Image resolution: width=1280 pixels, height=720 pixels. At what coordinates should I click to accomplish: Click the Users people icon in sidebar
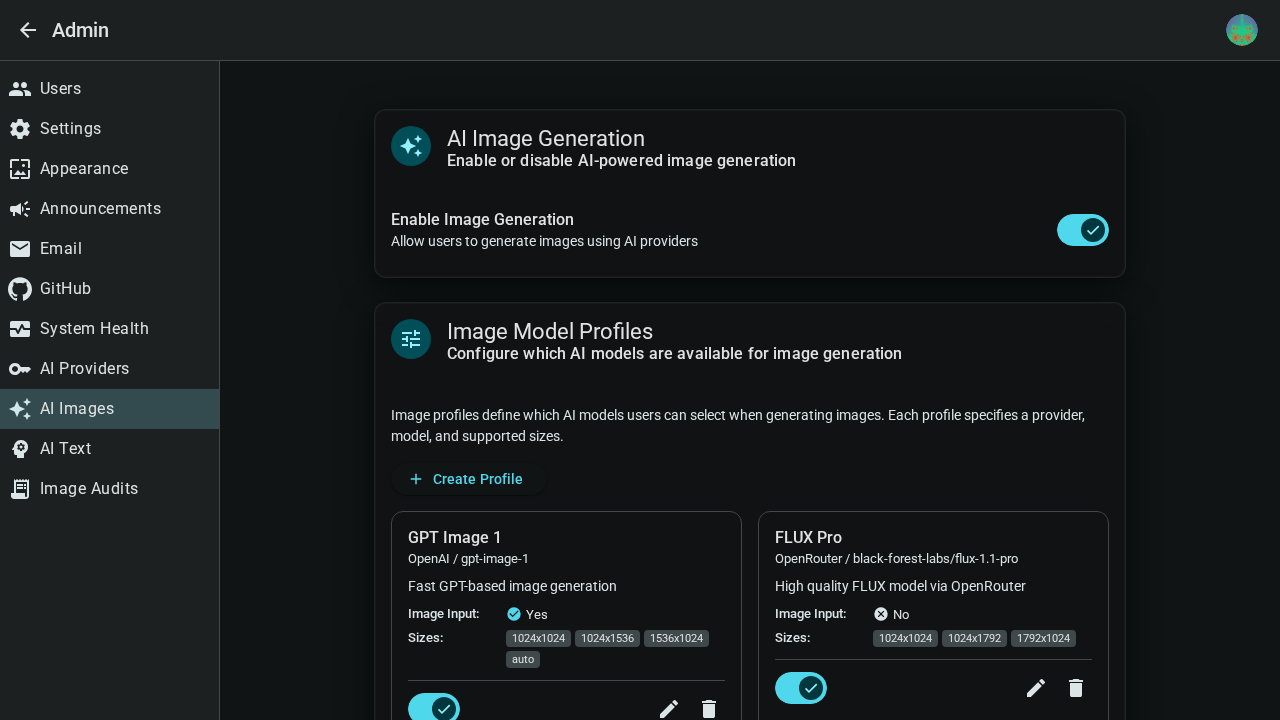20,89
